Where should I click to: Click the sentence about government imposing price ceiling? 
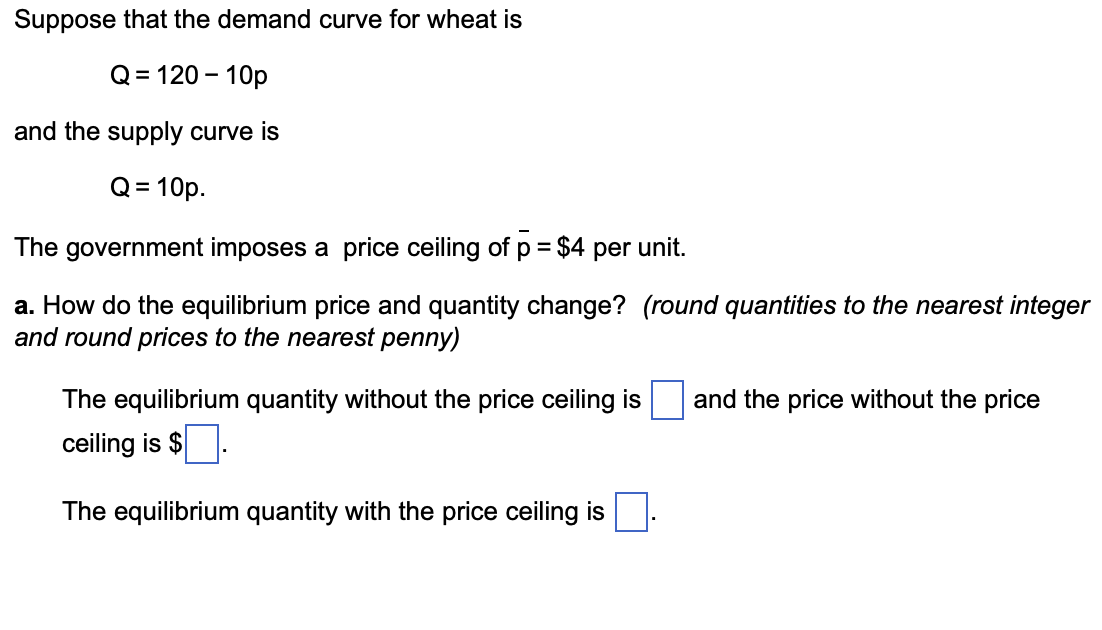click(350, 247)
